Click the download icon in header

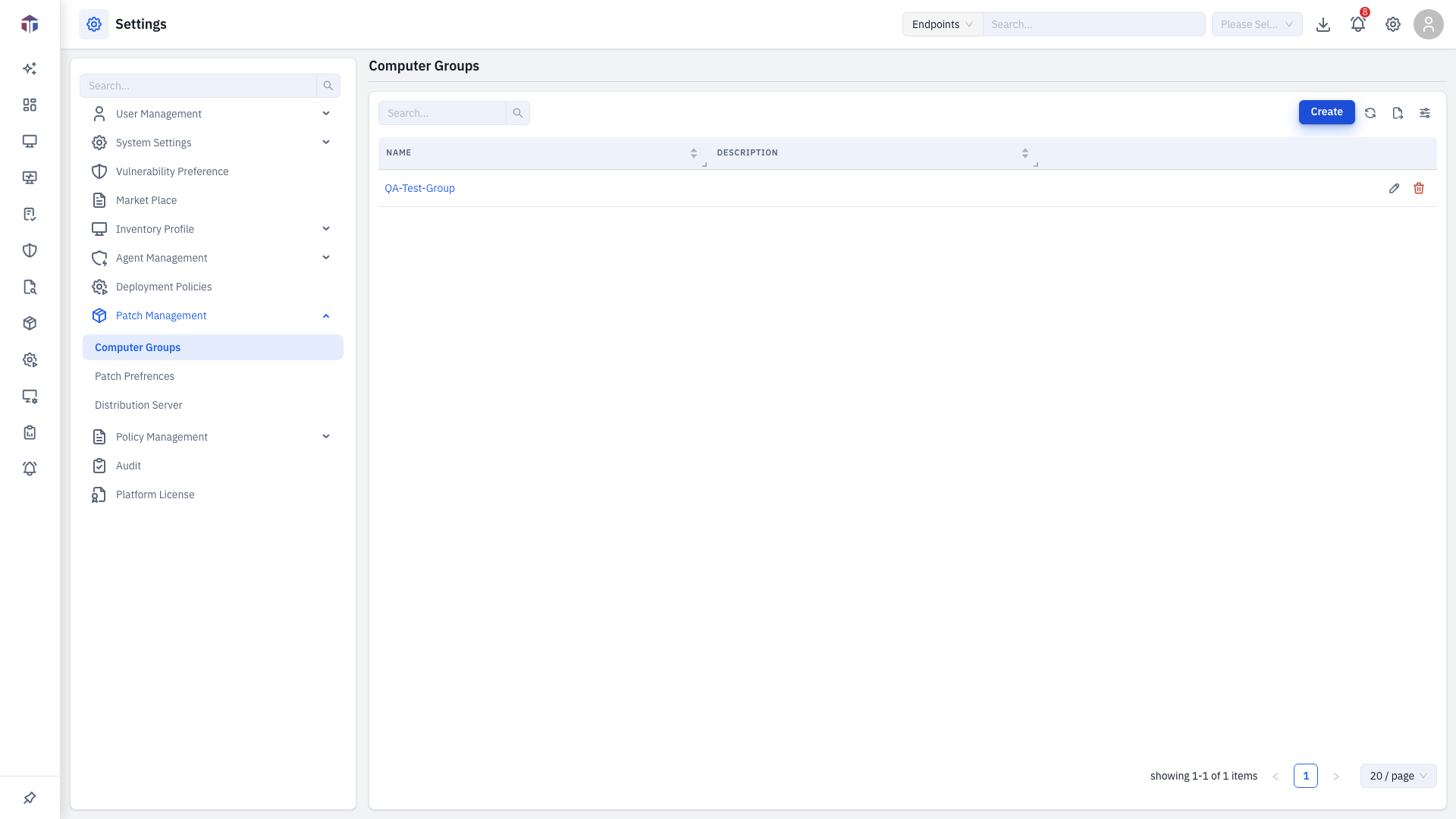click(1323, 24)
